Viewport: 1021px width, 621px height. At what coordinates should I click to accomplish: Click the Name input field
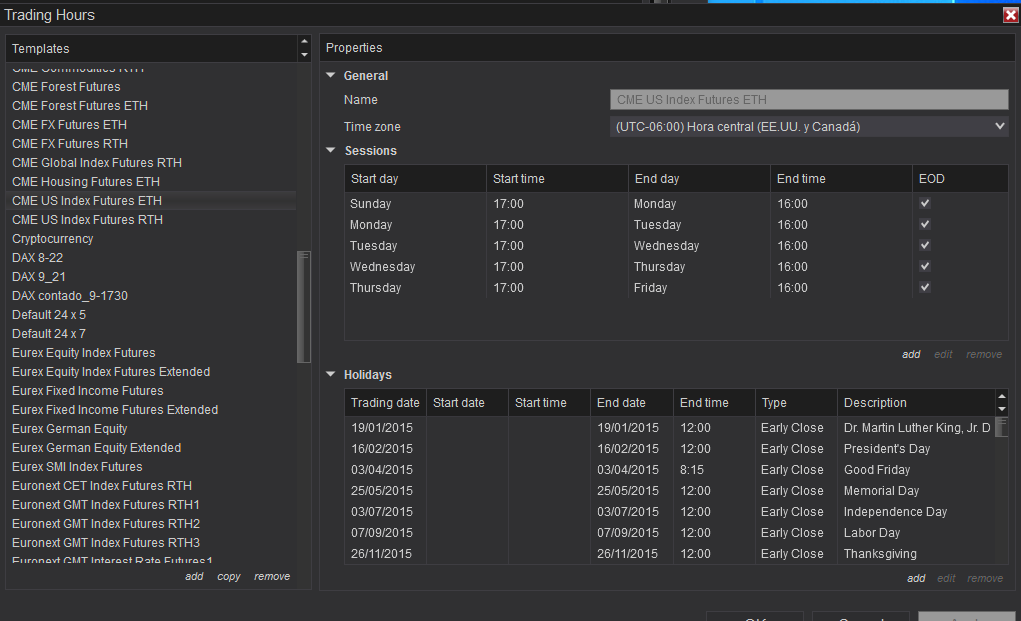808,100
